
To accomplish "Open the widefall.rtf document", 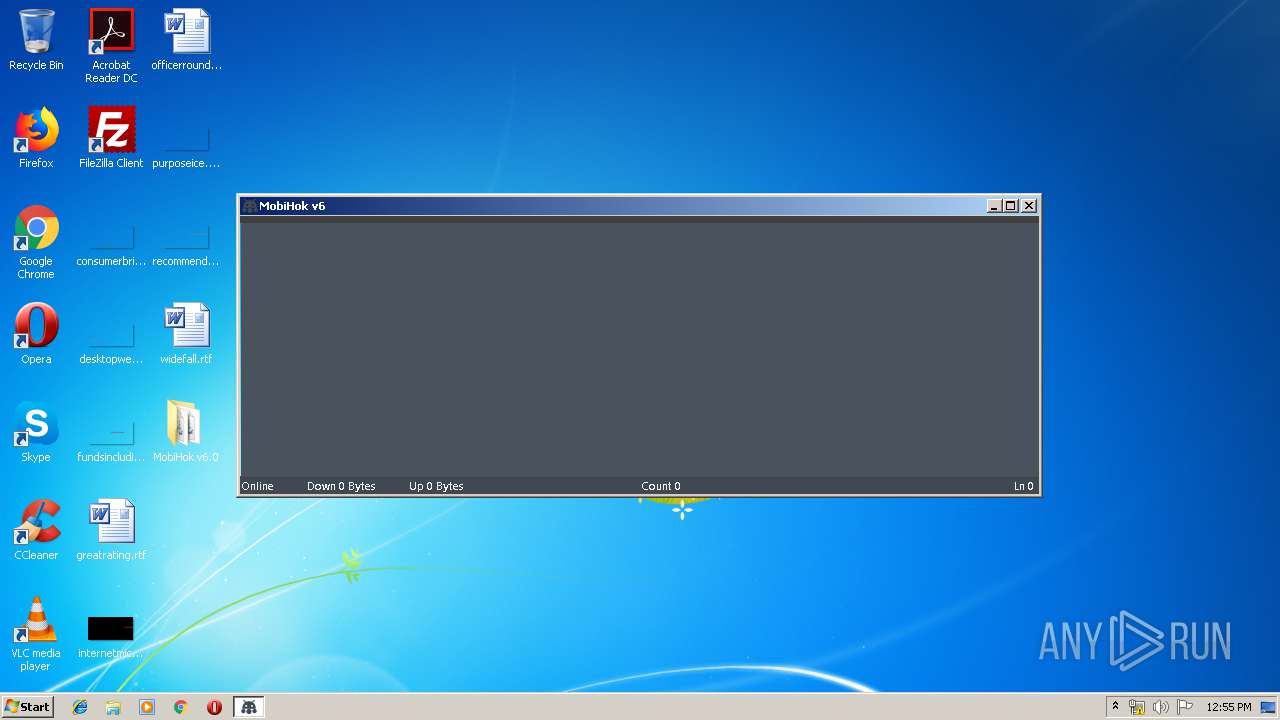I will click(186, 334).
